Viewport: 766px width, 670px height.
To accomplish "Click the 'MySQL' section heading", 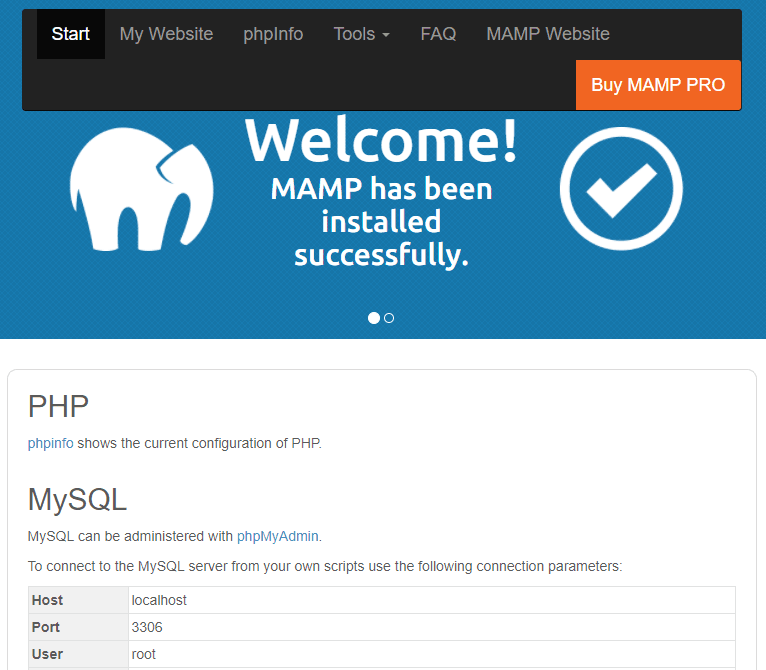I will pyautogui.click(x=77, y=499).
